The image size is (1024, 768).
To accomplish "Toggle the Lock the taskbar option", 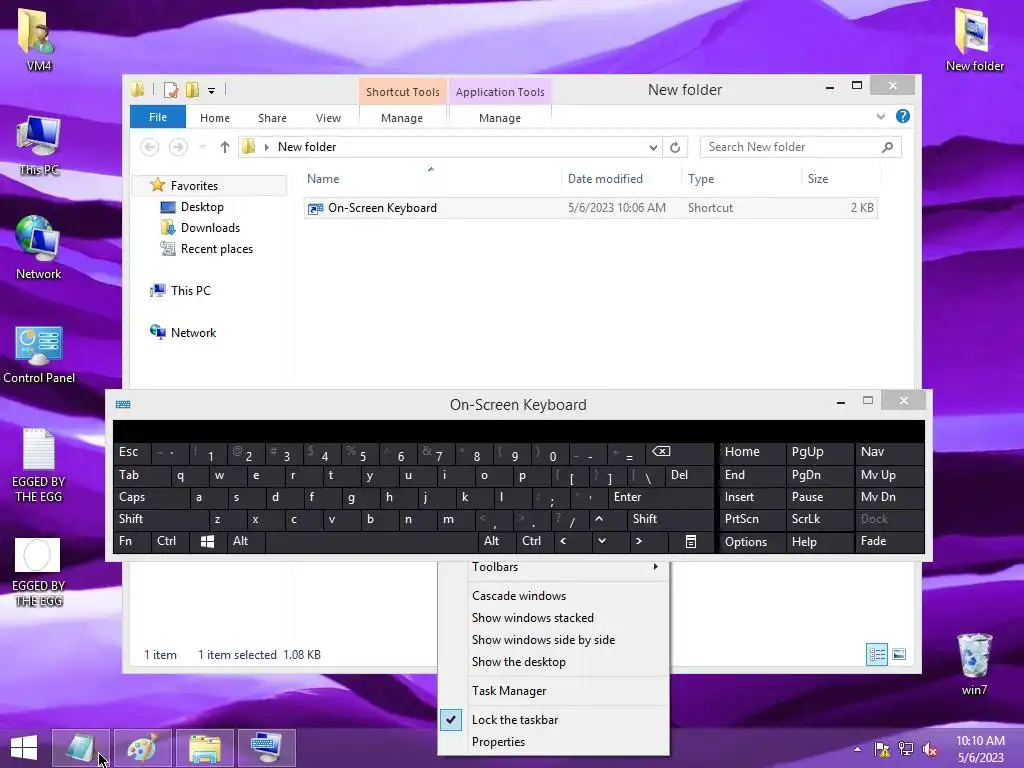I will [x=554, y=720].
